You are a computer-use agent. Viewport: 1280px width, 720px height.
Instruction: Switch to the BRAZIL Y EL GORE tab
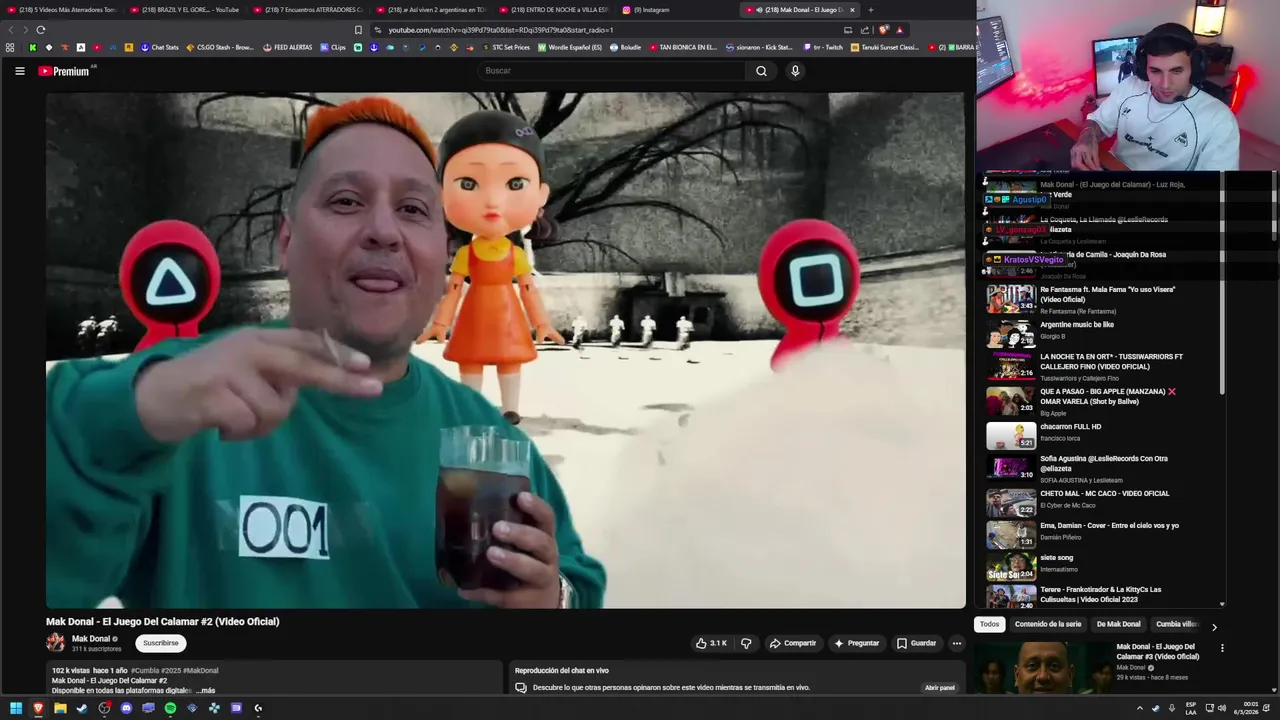point(183,10)
